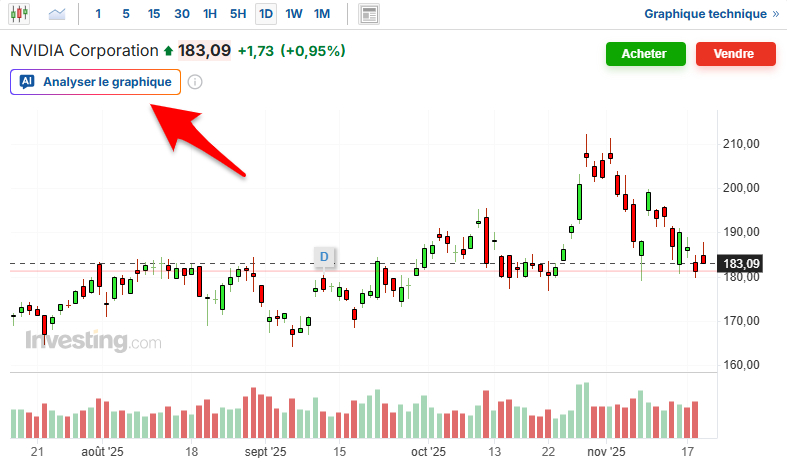The image size is (787, 466).
Task: Select the 1D daily interval
Action: point(265,14)
